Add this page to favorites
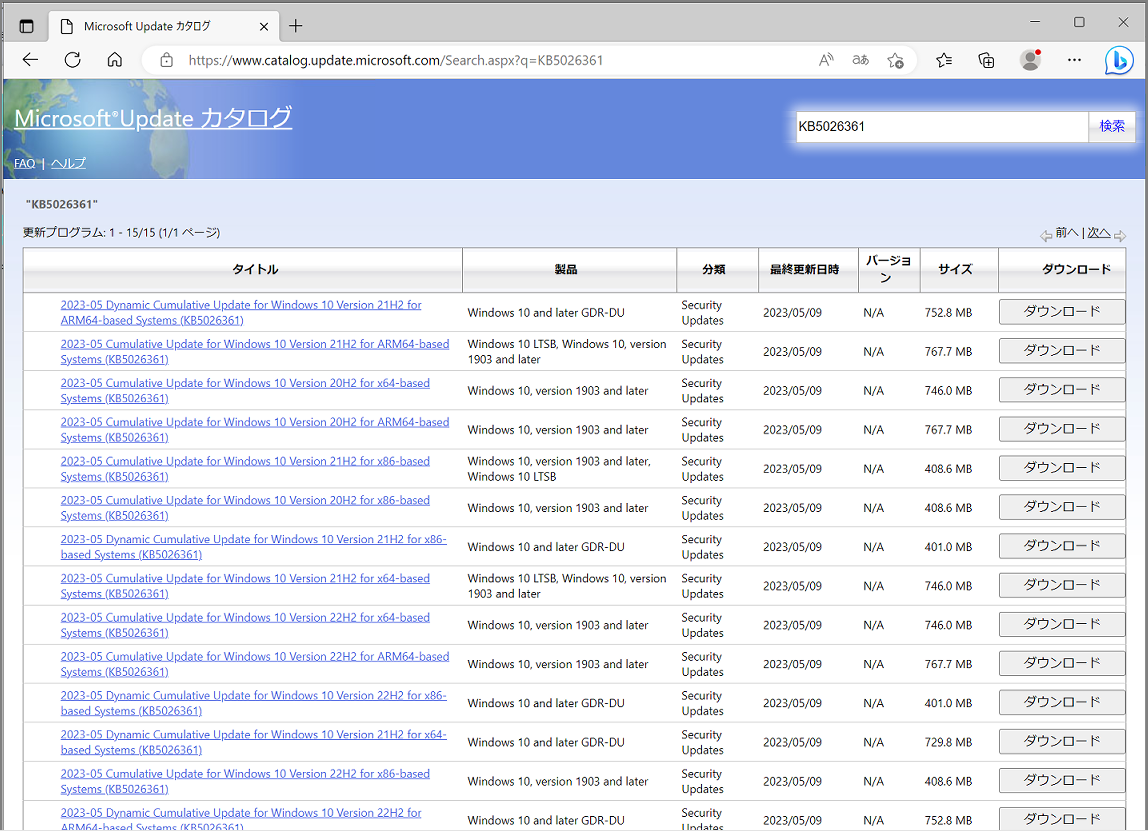 point(895,60)
